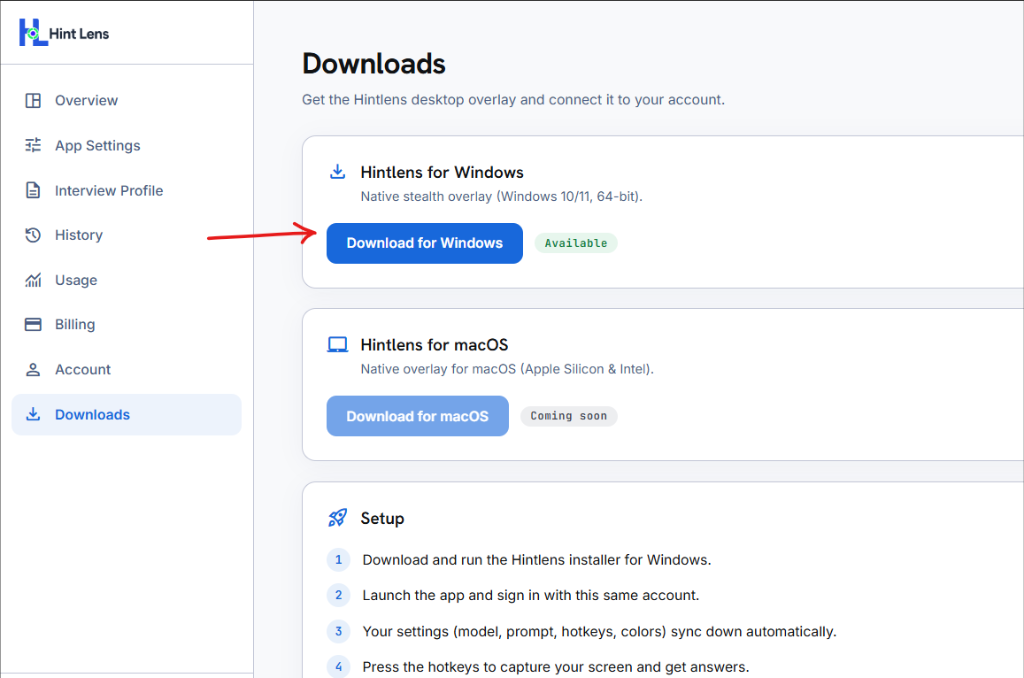Click laptop icon beside Hintlens for macOS

tap(338, 344)
